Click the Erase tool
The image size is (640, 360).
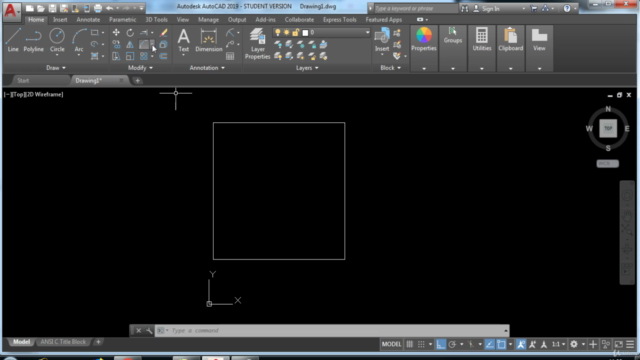tap(163, 33)
